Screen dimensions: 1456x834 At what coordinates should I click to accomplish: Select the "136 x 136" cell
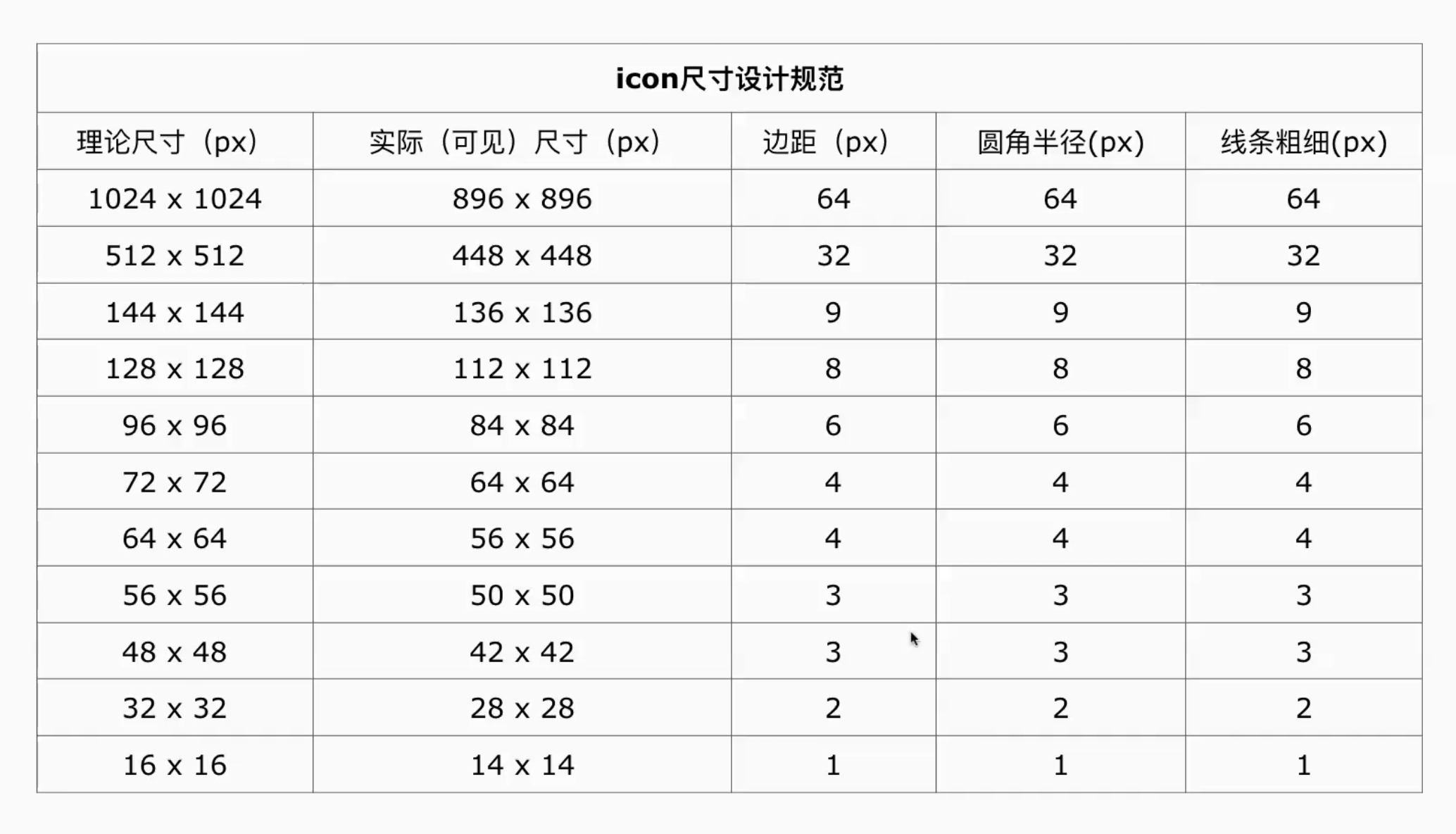click(522, 312)
